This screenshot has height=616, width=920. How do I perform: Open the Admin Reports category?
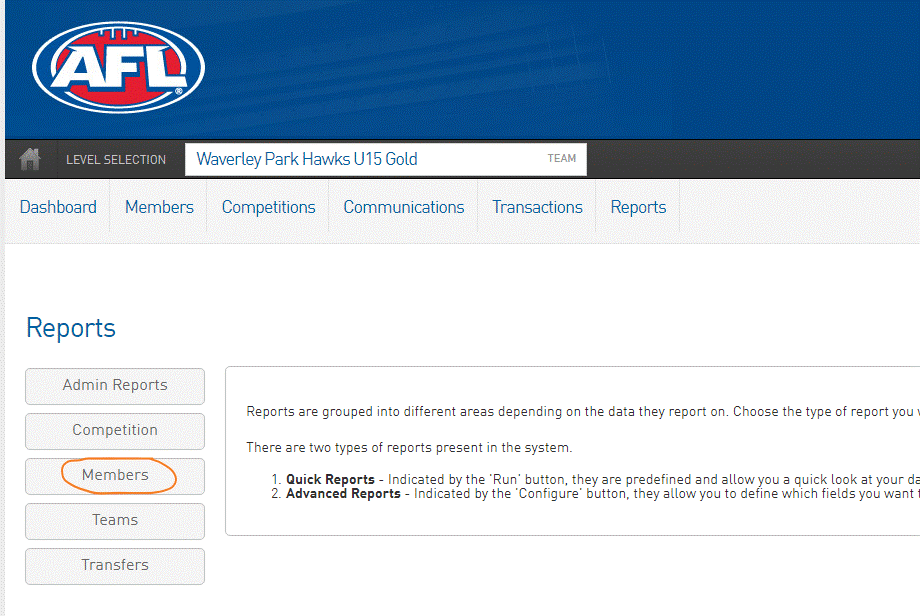[115, 385]
